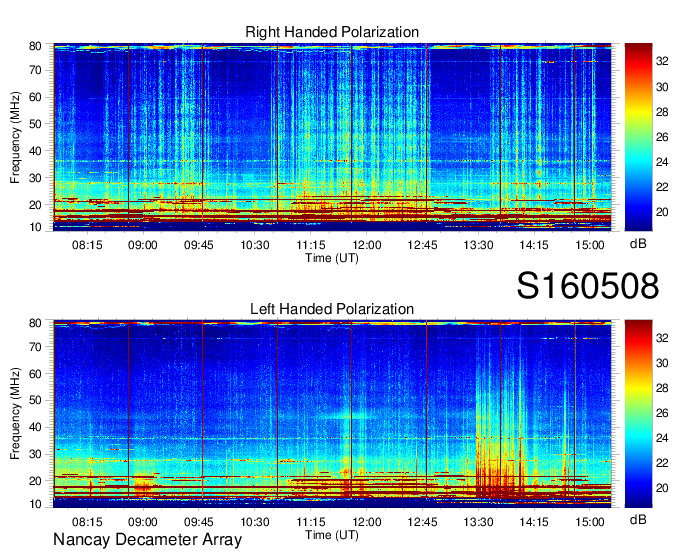Viewport: 680px width, 552px height.
Task: Select 11:15 tick on right-handed time axis
Action: [x=311, y=245]
